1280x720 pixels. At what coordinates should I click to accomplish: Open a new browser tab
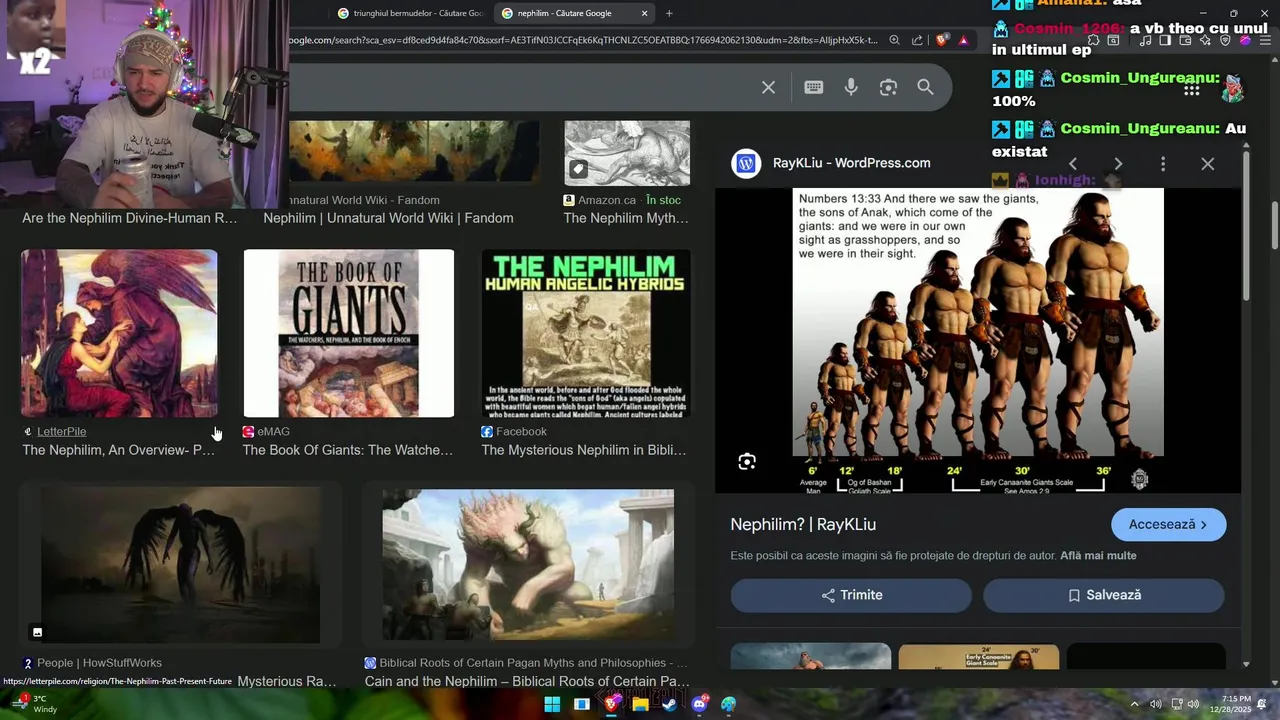(x=669, y=14)
